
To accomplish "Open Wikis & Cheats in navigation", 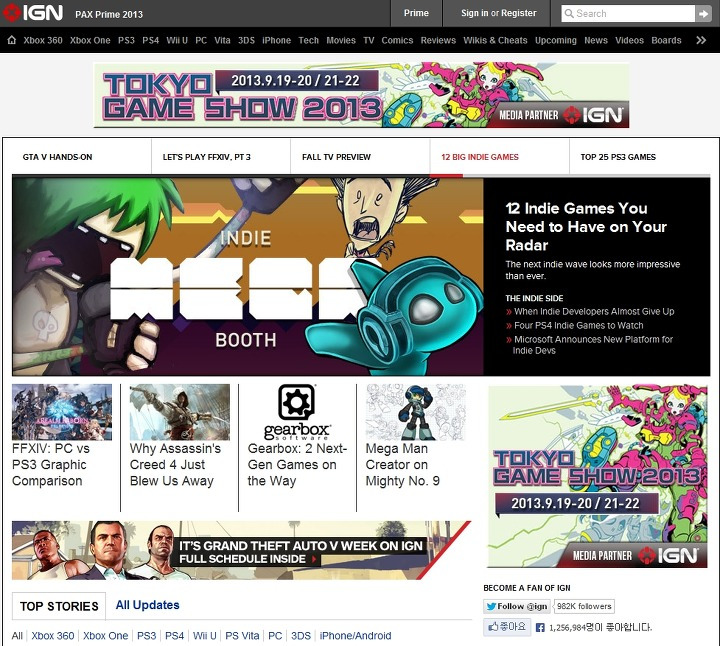I will (x=495, y=40).
